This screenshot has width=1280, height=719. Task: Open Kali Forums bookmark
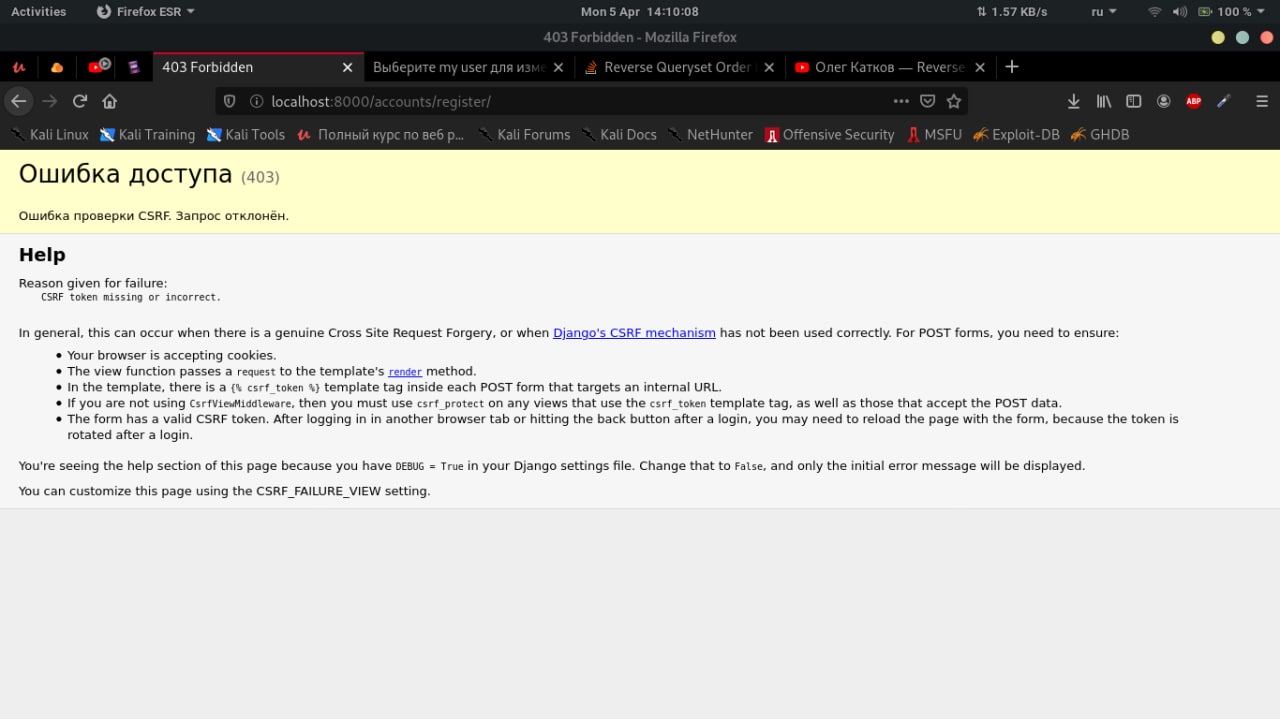pos(524,134)
